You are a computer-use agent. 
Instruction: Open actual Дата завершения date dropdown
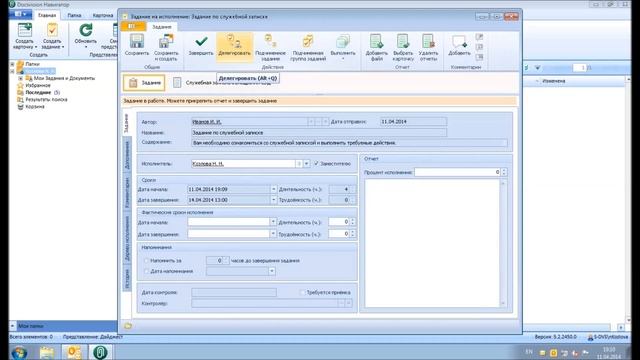(273, 234)
